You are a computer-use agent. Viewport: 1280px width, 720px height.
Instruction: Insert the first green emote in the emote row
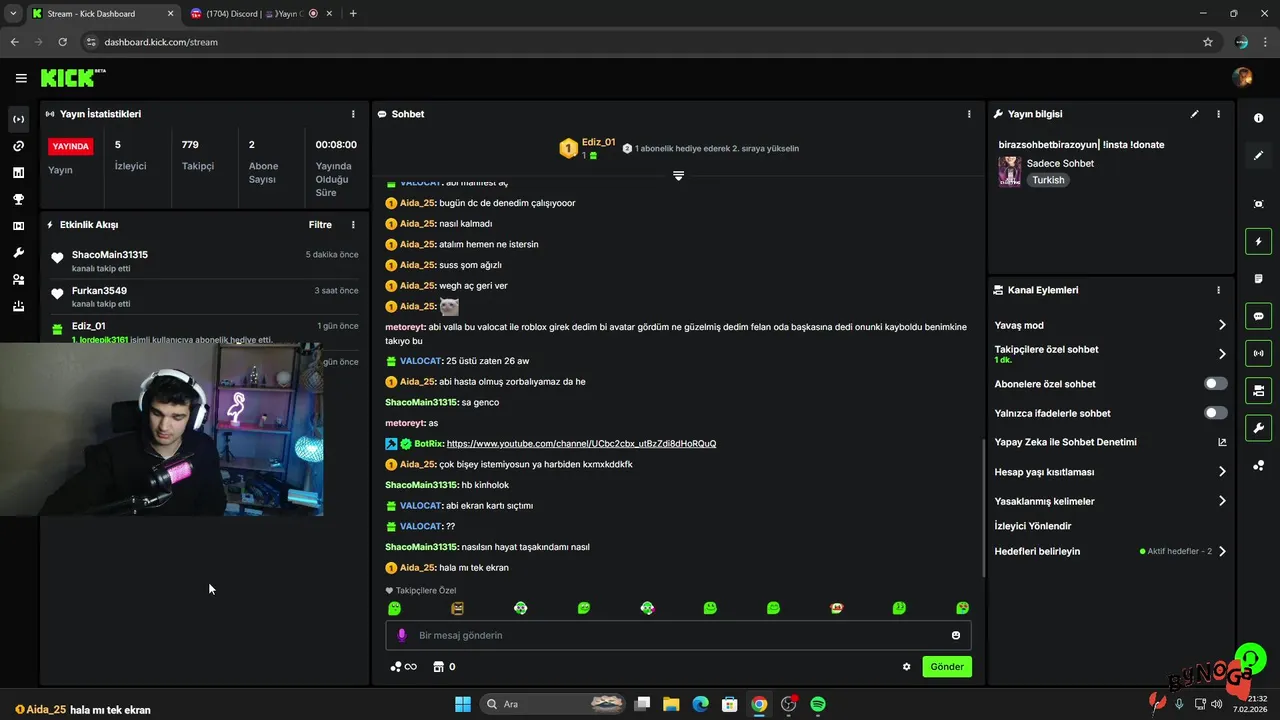click(394, 608)
